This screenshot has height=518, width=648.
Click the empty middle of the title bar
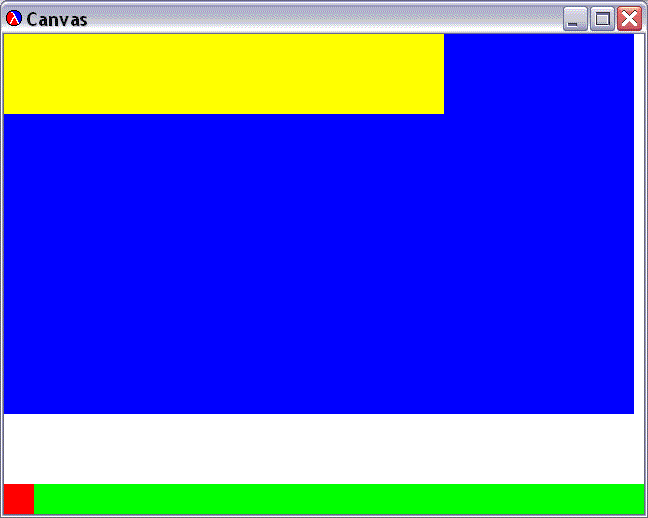tap(320, 19)
